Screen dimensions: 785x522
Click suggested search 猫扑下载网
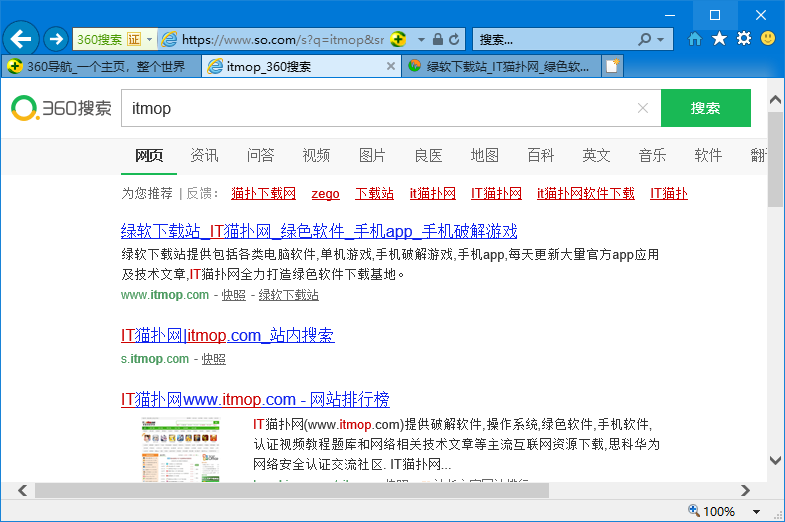pos(263,193)
